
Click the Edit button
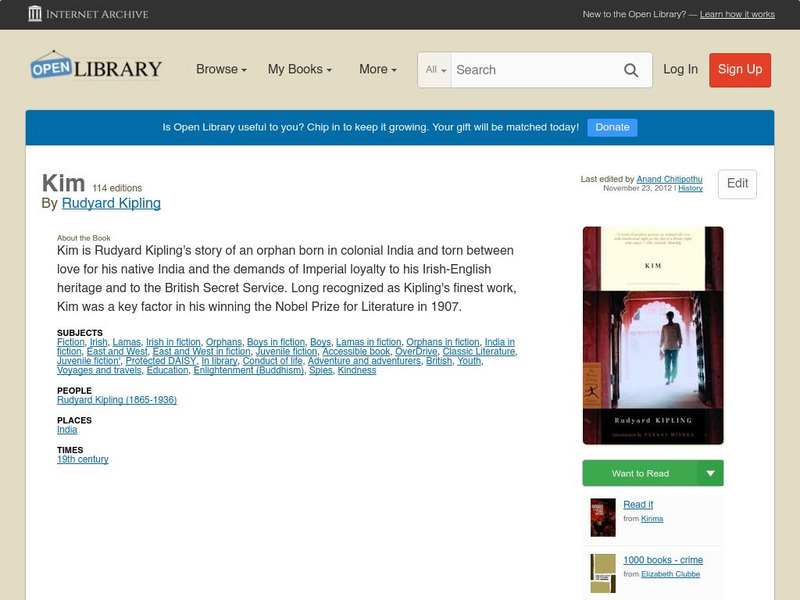737,184
